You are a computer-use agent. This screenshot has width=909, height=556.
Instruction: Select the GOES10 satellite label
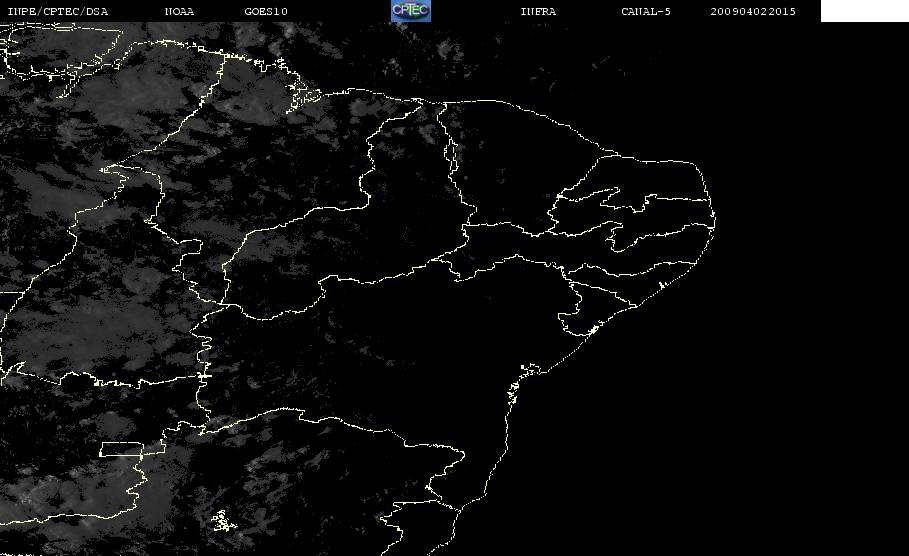pos(266,11)
